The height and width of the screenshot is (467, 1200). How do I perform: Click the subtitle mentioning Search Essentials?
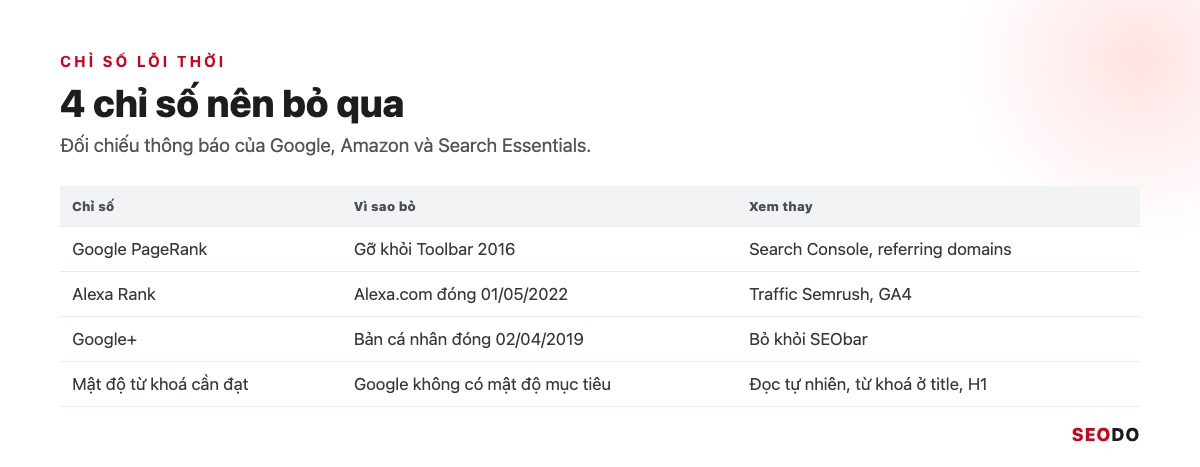326,145
